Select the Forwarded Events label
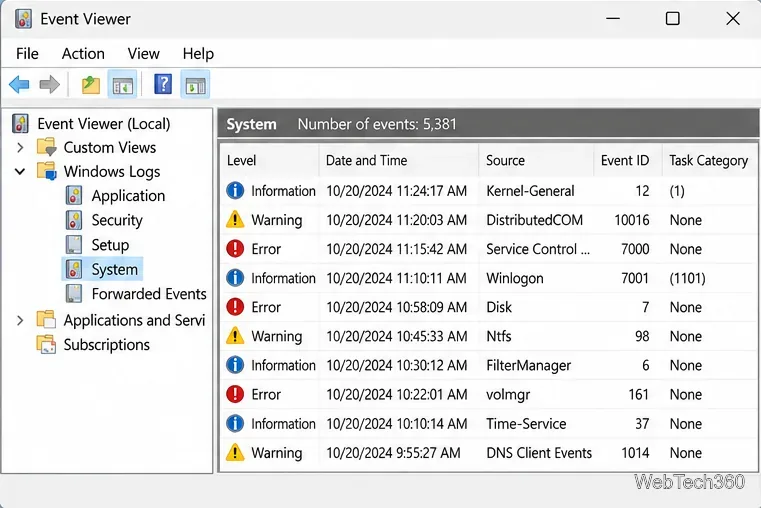The height and width of the screenshot is (508, 761). (149, 294)
